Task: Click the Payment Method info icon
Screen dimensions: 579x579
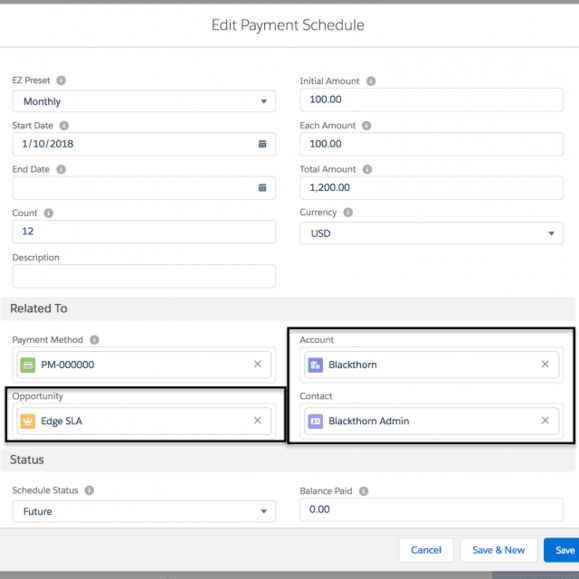Action: tap(95, 340)
